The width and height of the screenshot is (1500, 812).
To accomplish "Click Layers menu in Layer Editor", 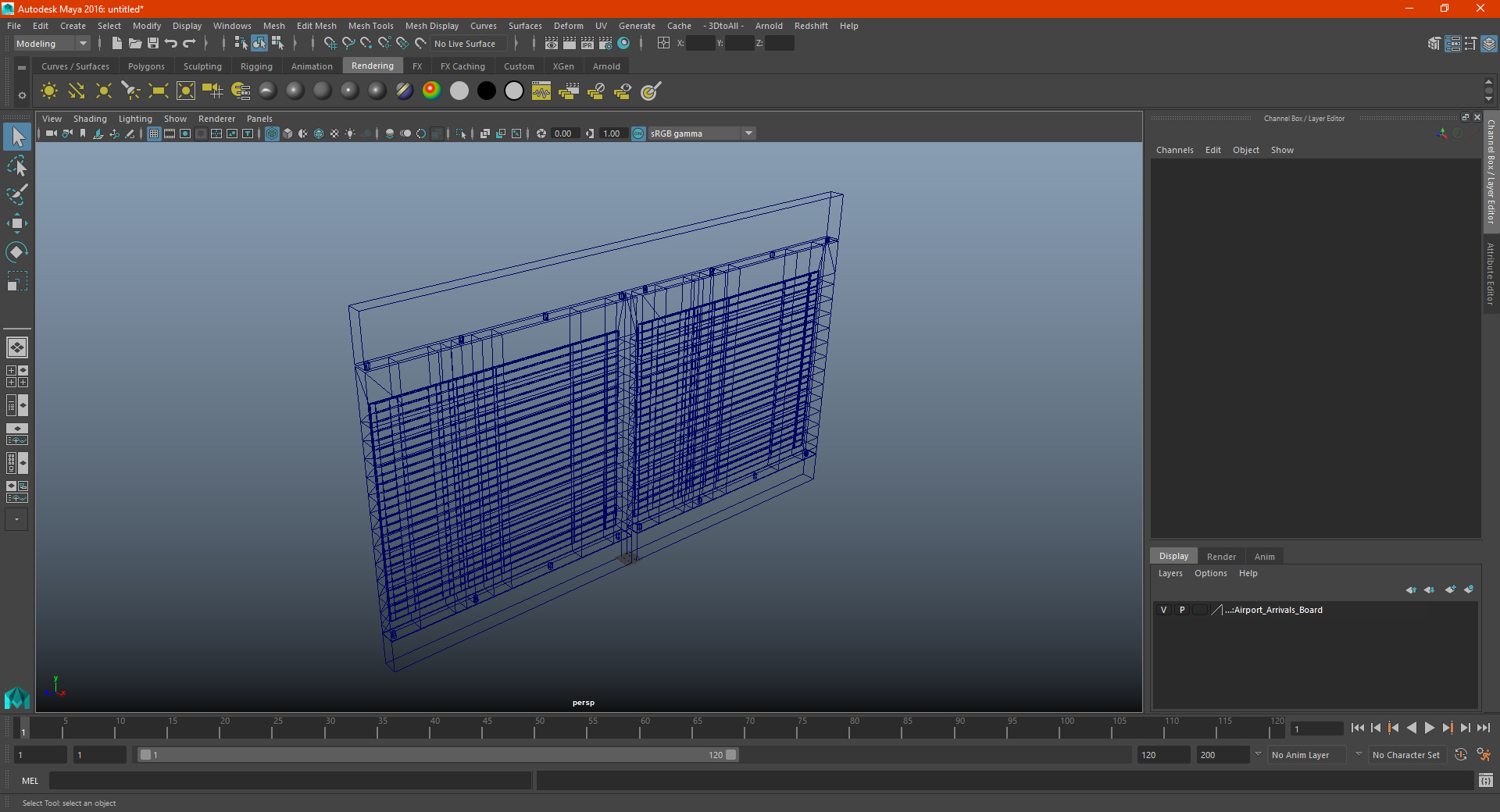I will [1170, 573].
